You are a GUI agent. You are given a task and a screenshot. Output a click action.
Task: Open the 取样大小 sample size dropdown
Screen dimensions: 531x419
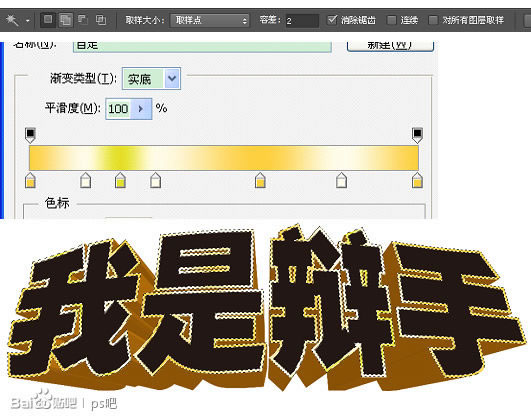(x=210, y=20)
